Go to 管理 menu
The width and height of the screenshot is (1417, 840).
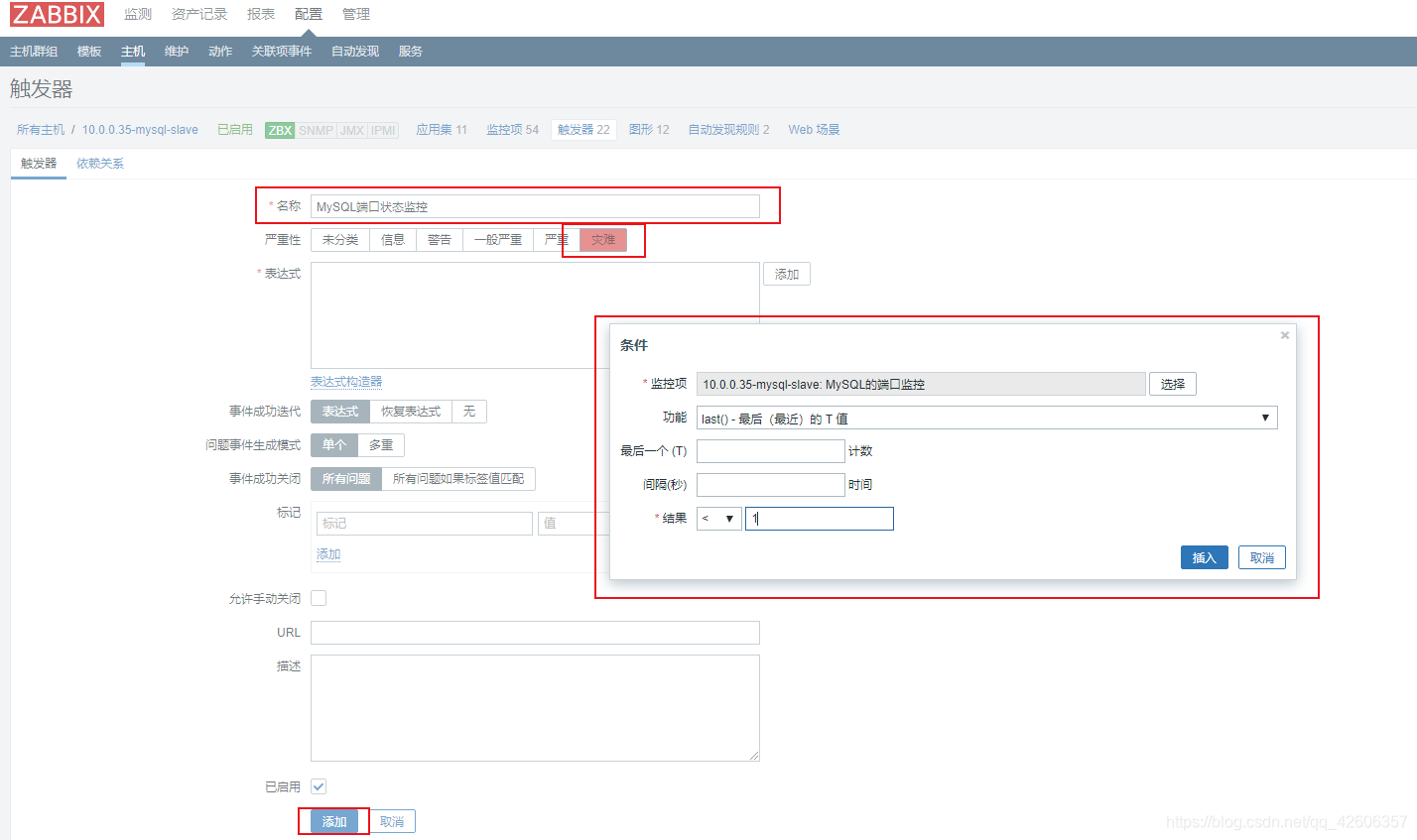coord(356,14)
